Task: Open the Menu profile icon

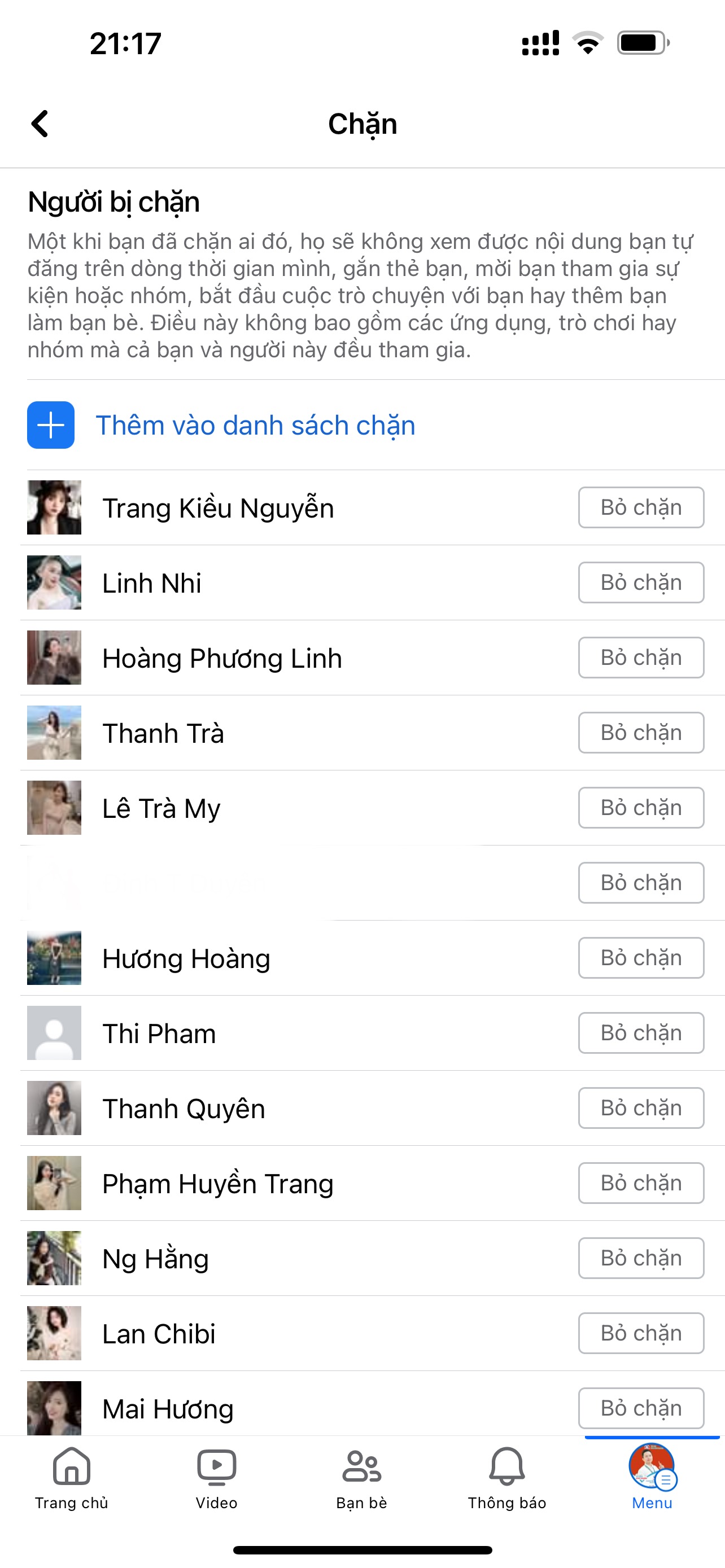Action: 652,1466
